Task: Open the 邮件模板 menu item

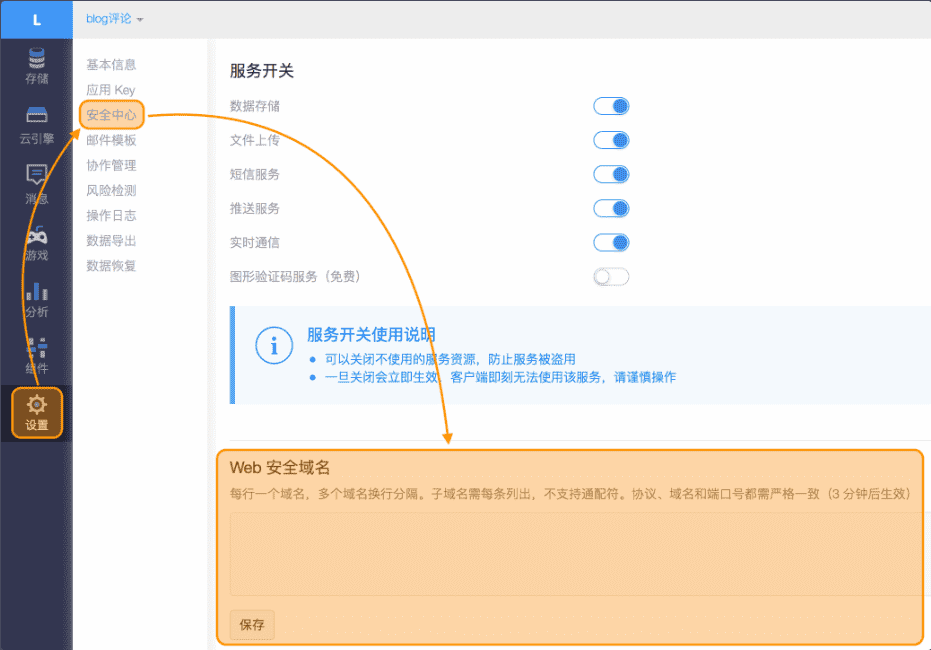Action: coord(111,140)
